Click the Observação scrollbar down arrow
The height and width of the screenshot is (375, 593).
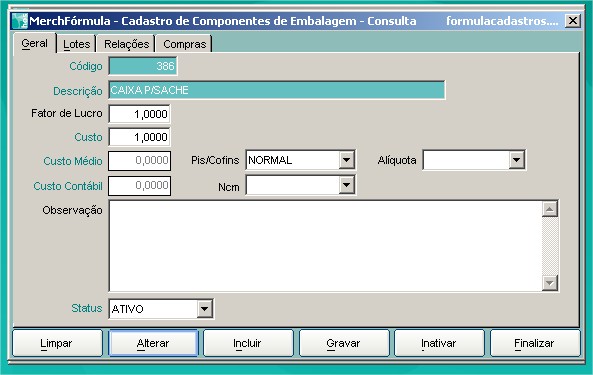click(x=550, y=283)
